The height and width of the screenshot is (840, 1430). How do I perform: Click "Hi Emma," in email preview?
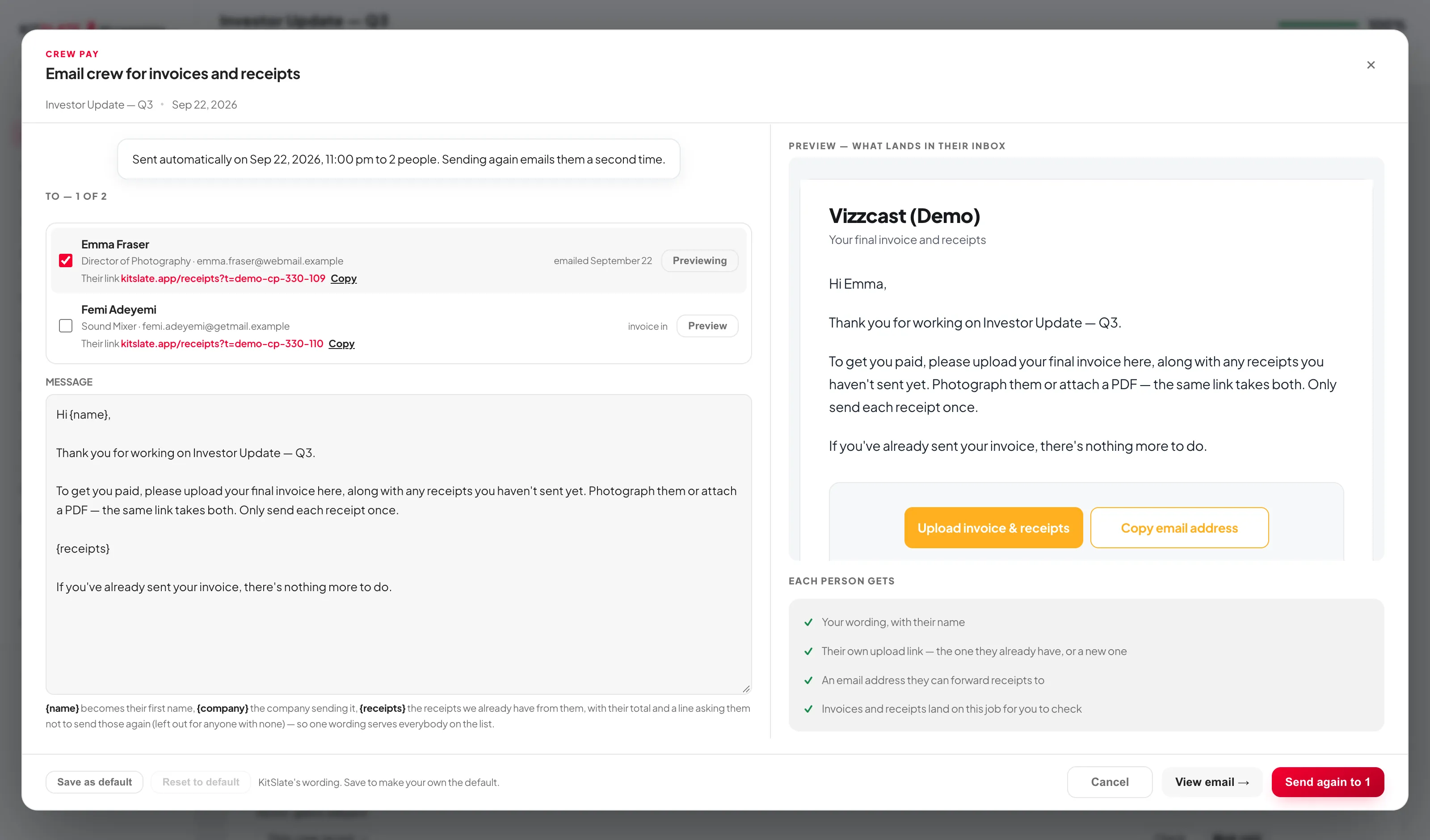click(857, 284)
